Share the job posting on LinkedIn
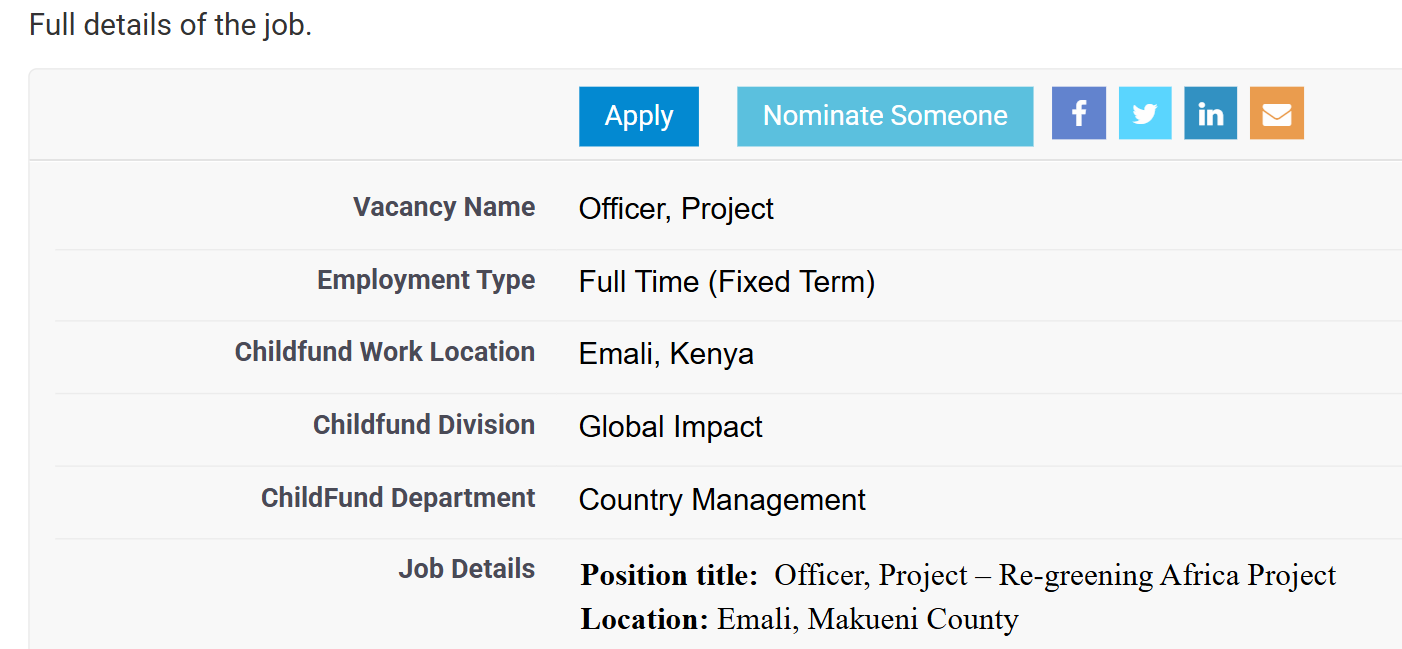This screenshot has width=1402, height=649. [x=1210, y=113]
